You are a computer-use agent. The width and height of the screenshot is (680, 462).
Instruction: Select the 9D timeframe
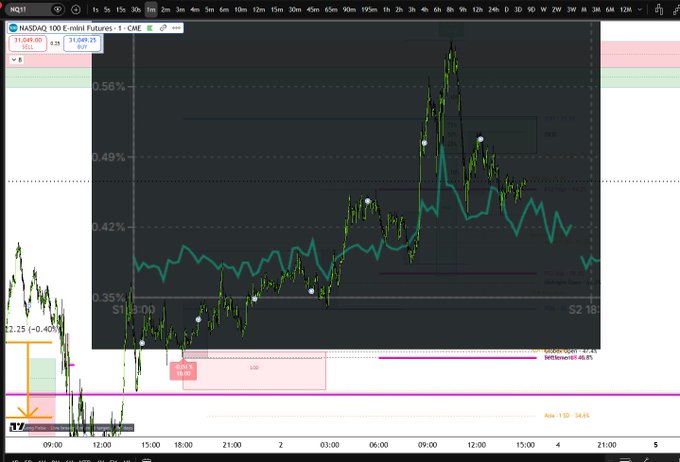point(531,9)
